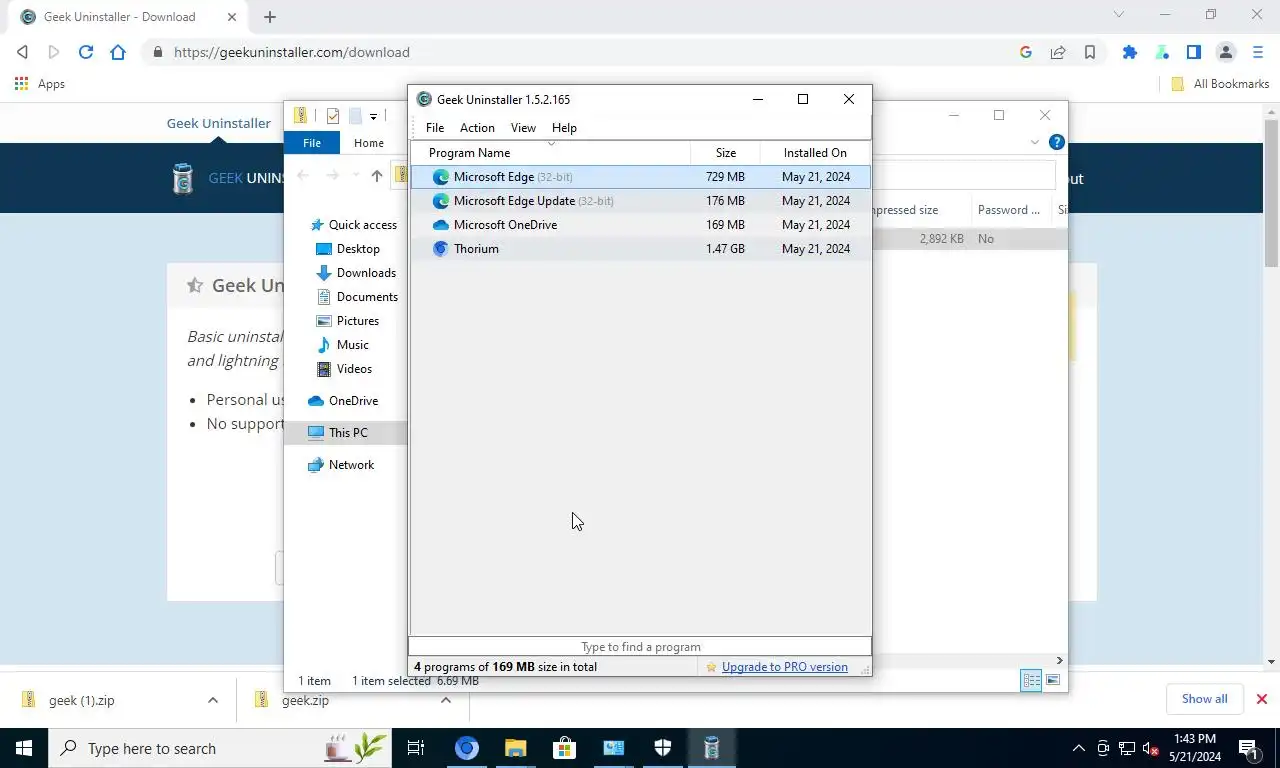
Task: Show hidden system tray icons
Action: point(1078,748)
